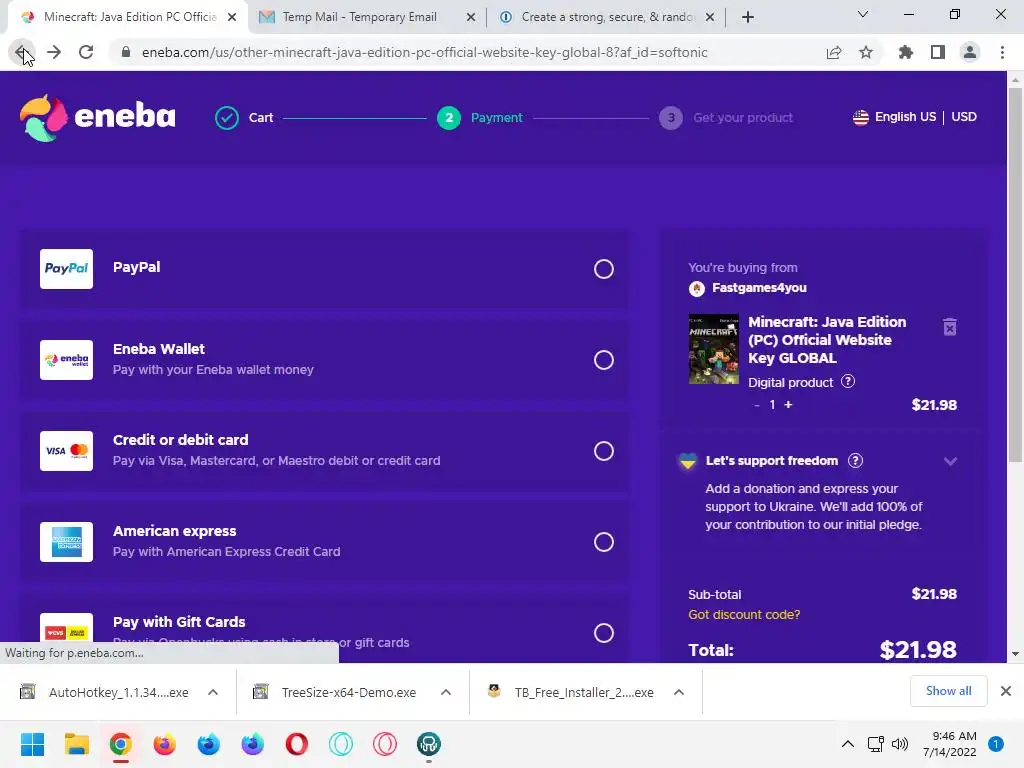Click the completed Cart step checkmark

point(227,118)
